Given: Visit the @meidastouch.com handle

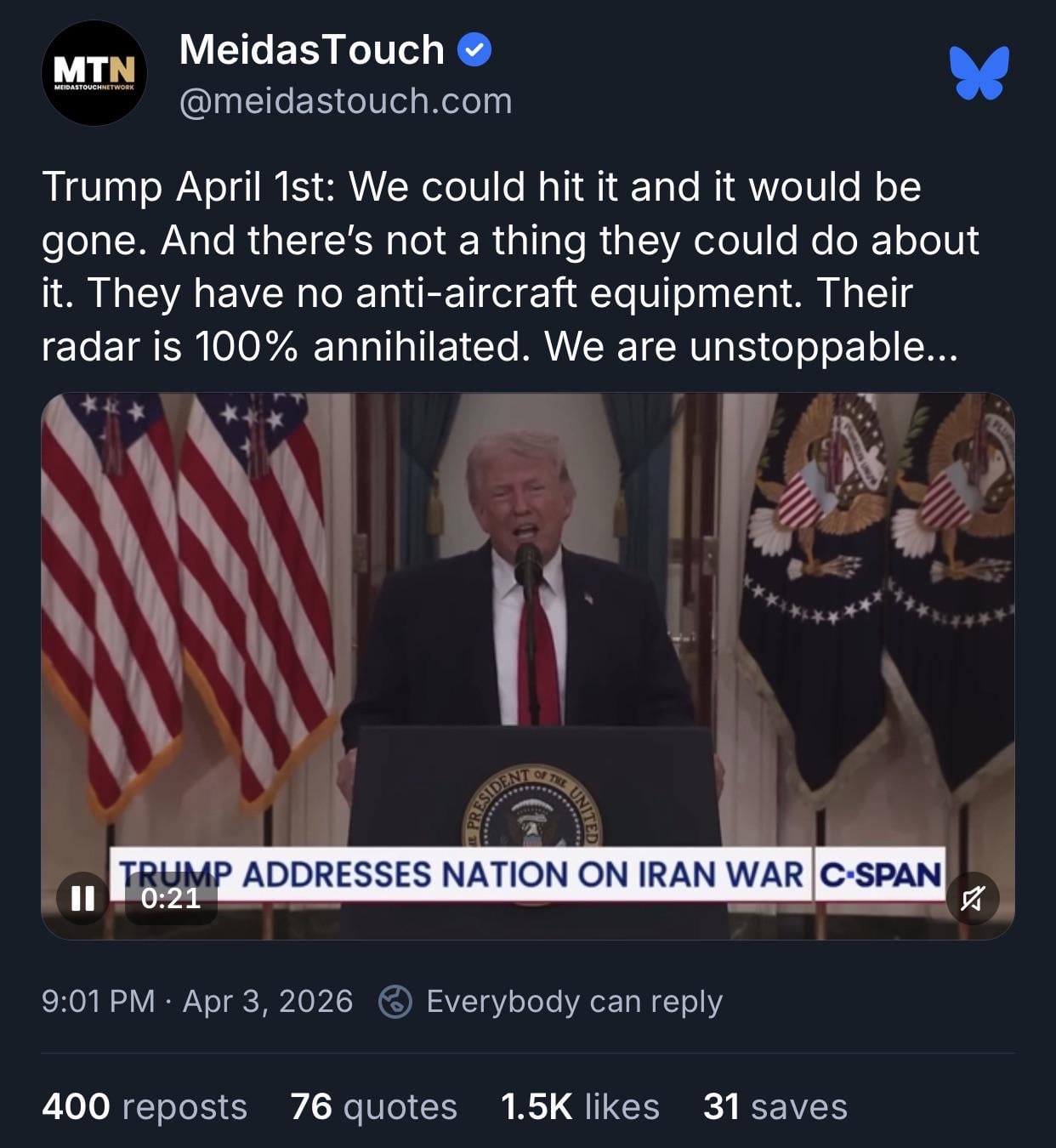Looking at the screenshot, I should point(345,101).
